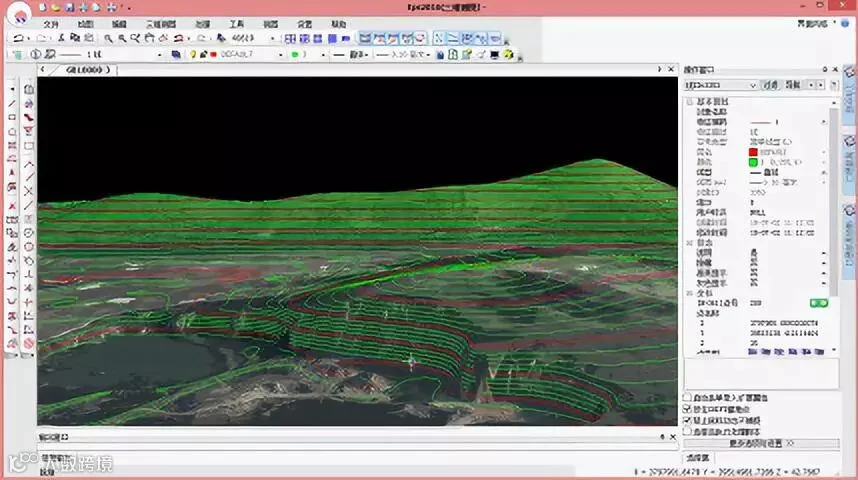Click the wide settings button below the checkboxes

pos(762,443)
